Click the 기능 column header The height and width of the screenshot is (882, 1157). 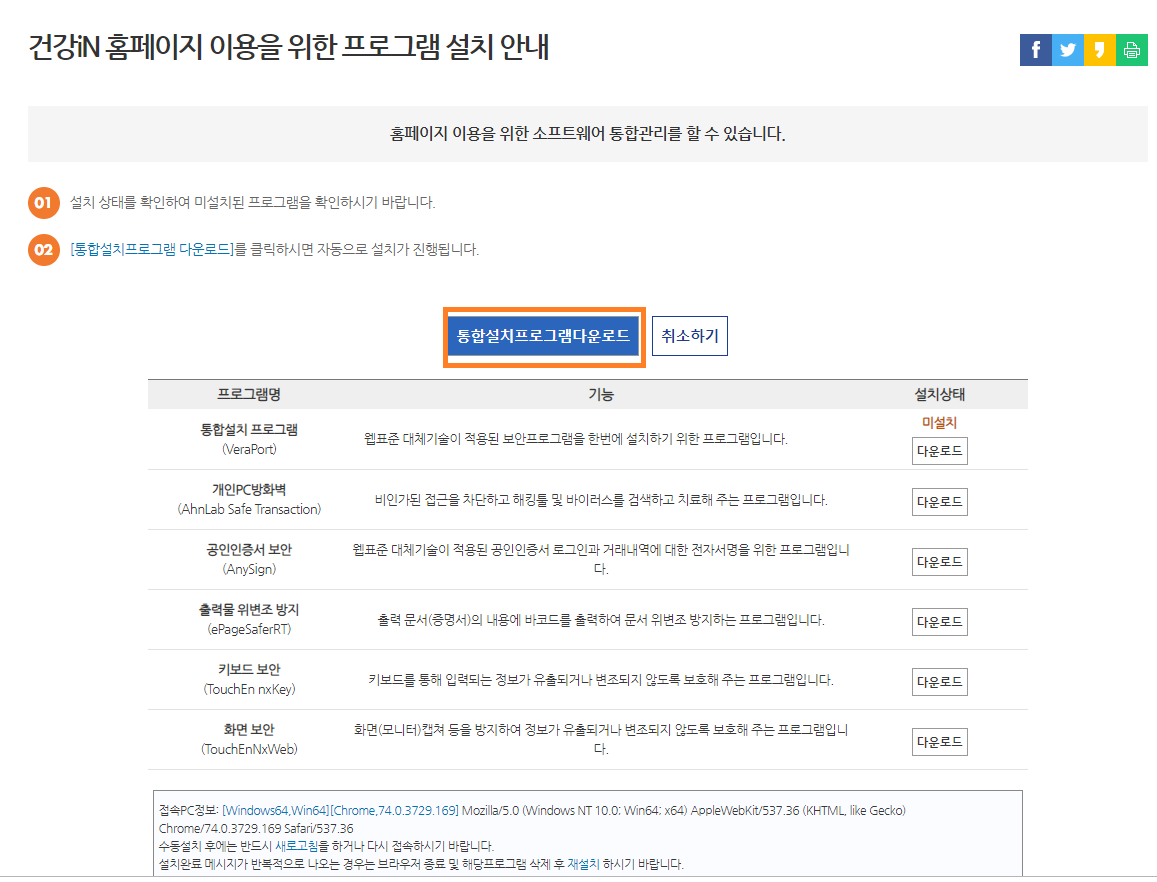coord(601,395)
